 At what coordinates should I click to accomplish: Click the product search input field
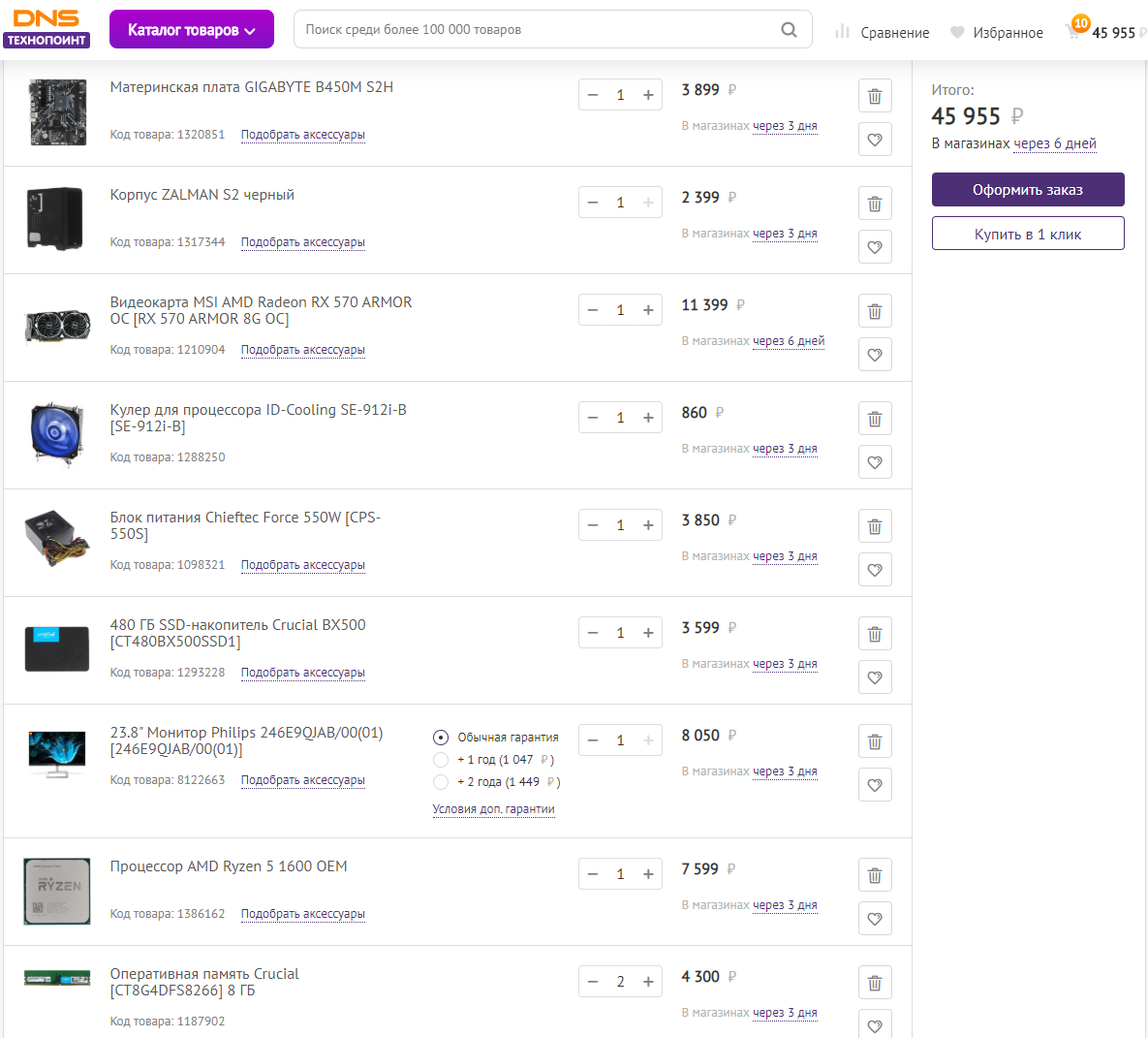click(538, 30)
